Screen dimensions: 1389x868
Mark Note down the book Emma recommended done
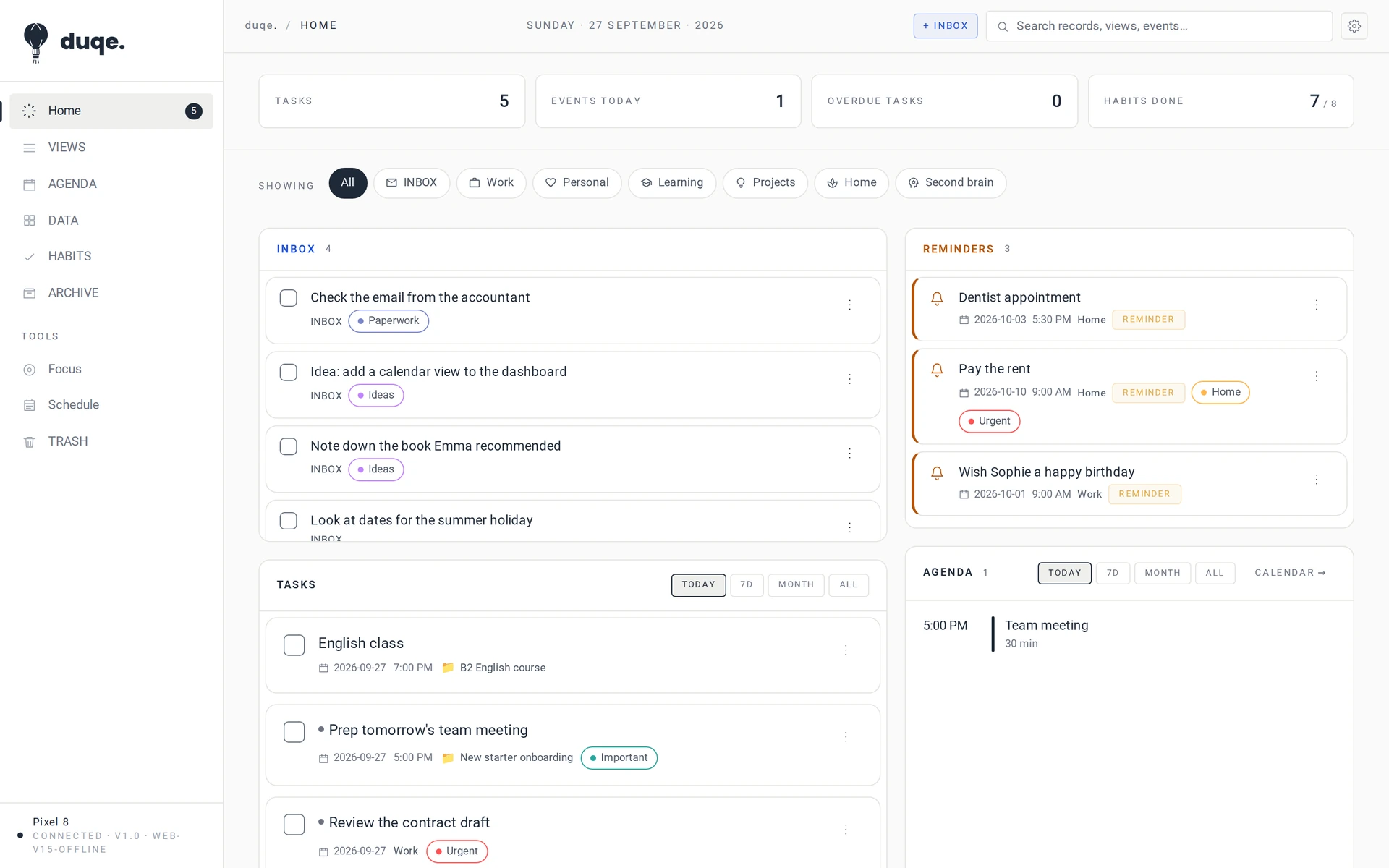click(289, 446)
